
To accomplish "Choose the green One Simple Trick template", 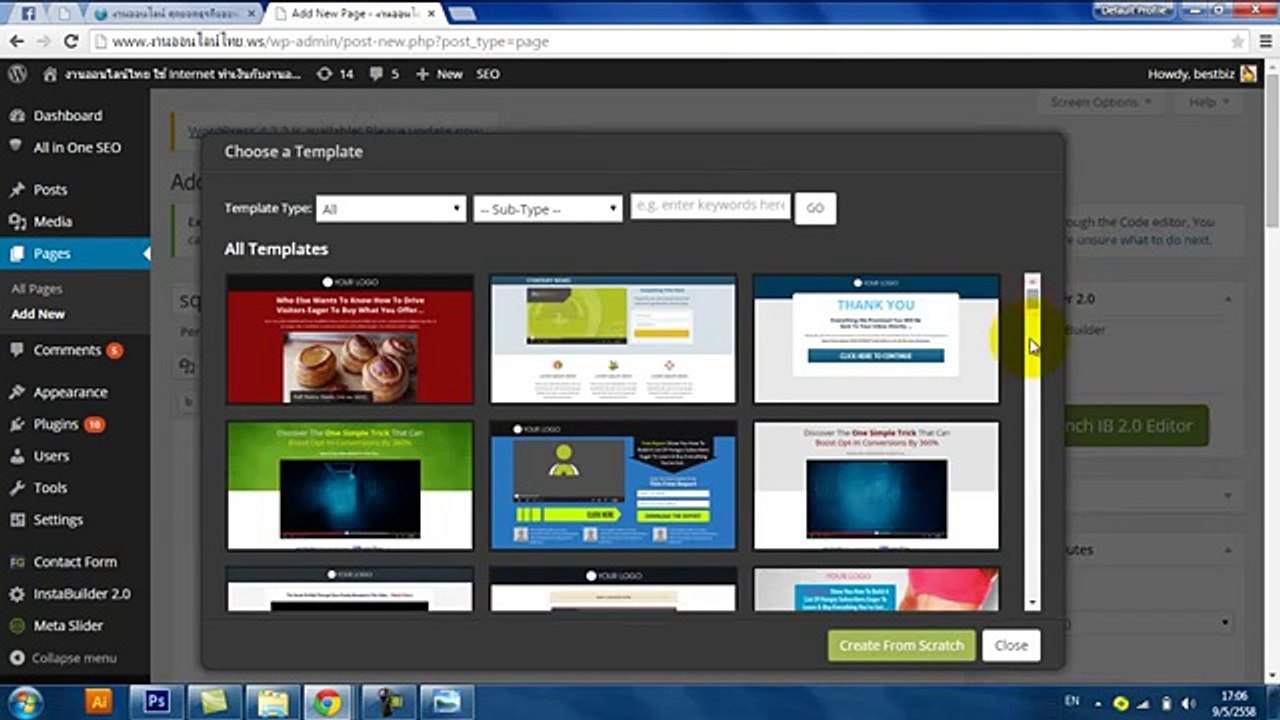I will [x=350, y=485].
